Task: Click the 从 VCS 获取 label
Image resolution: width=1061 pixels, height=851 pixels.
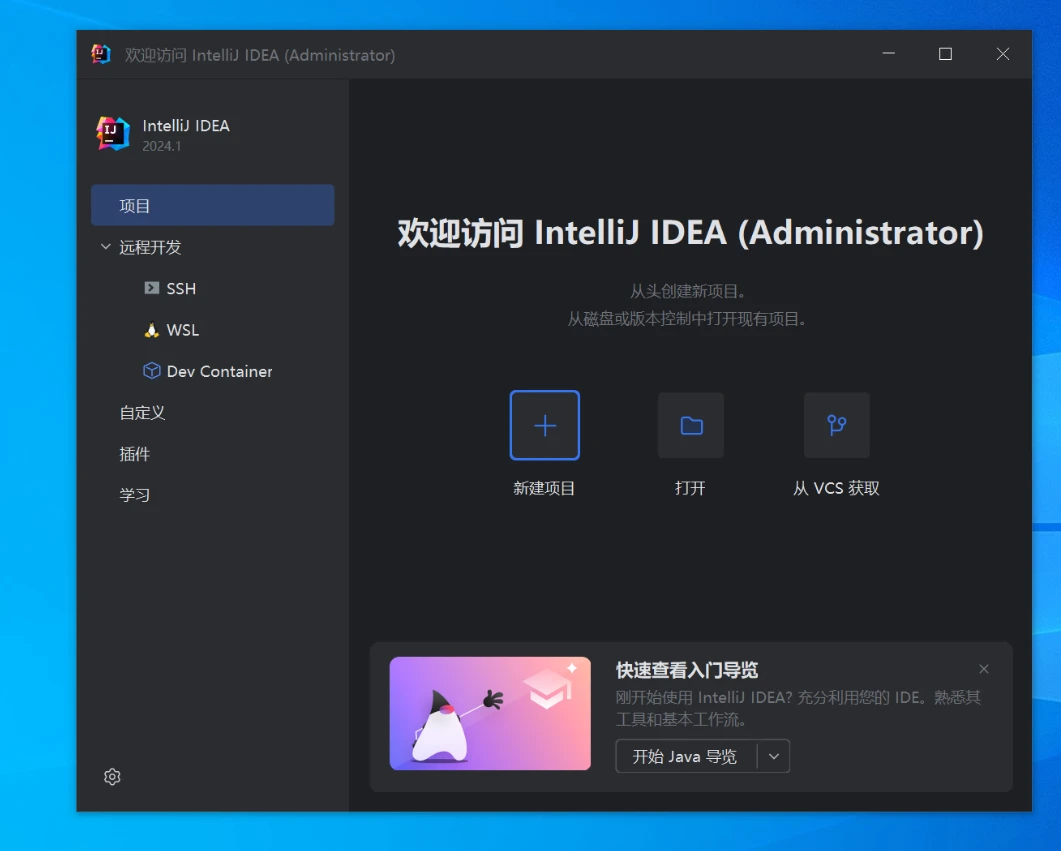Action: tap(836, 488)
